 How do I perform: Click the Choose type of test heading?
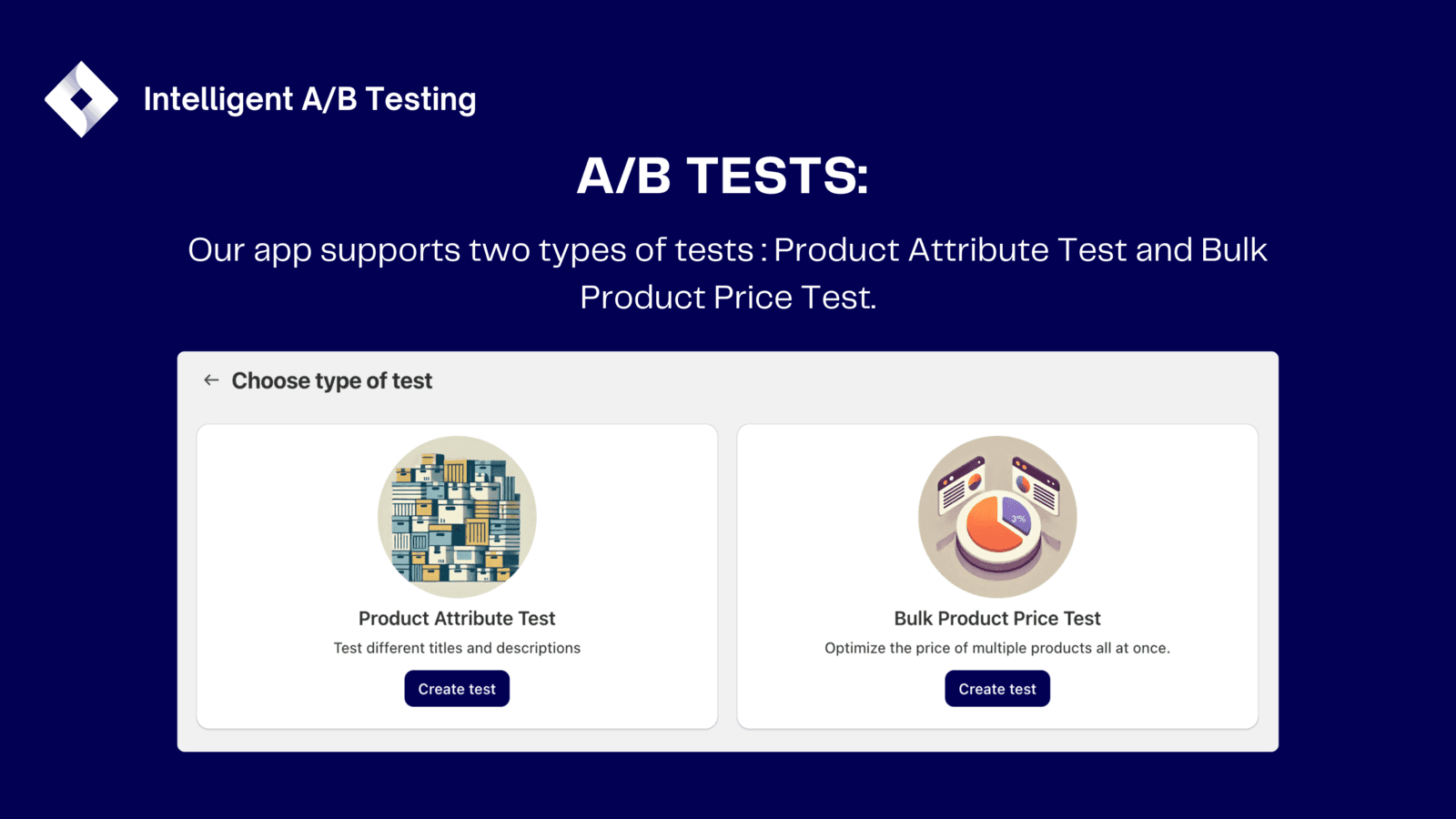click(332, 380)
